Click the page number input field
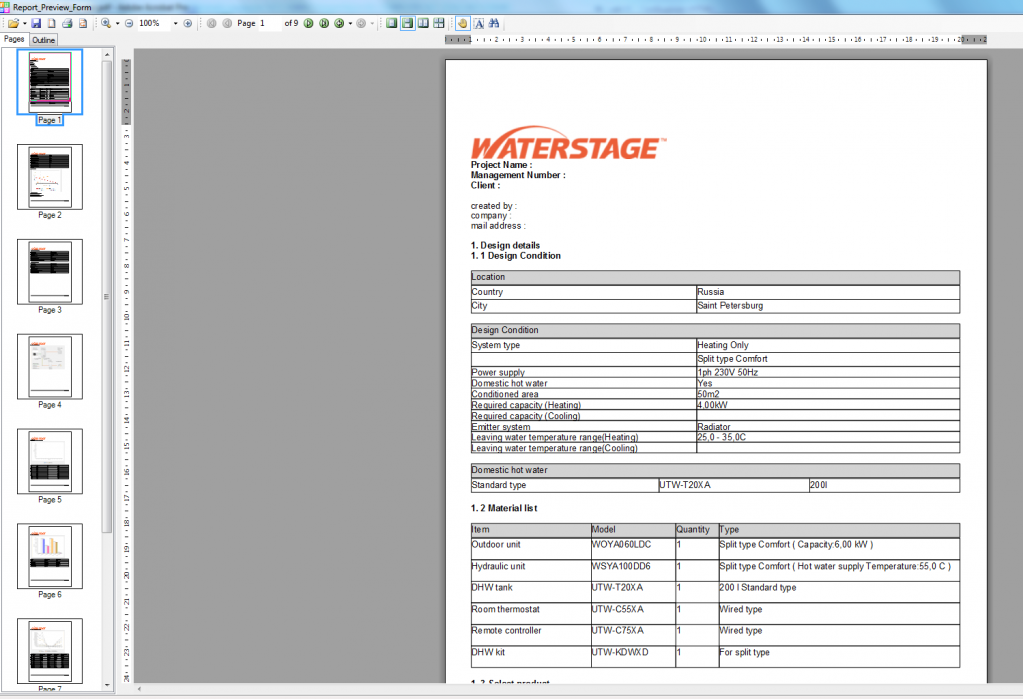This screenshot has height=699, width=1023. pyautogui.click(x=268, y=23)
